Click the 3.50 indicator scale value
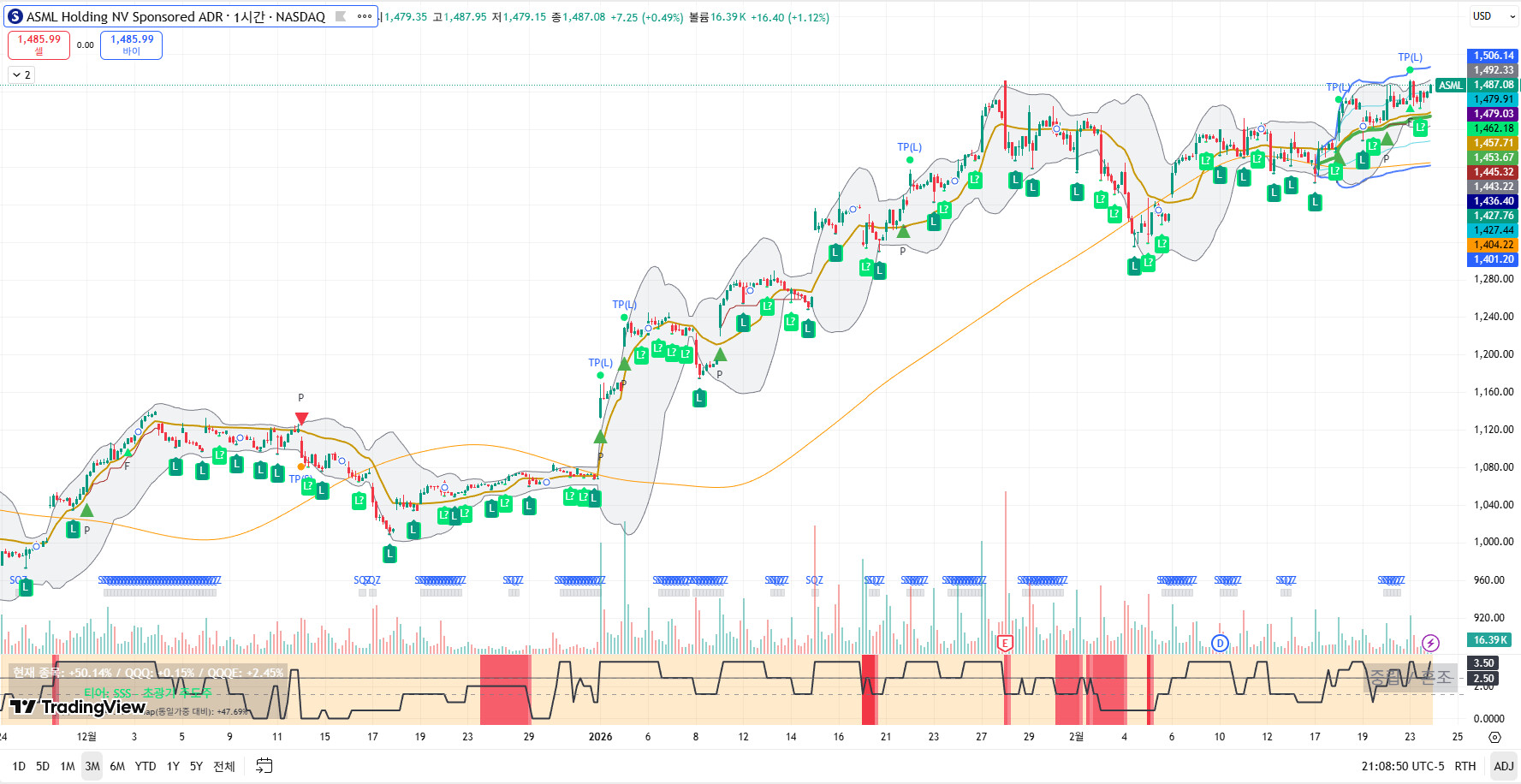The width and height of the screenshot is (1521, 784). click(1483, 663)
